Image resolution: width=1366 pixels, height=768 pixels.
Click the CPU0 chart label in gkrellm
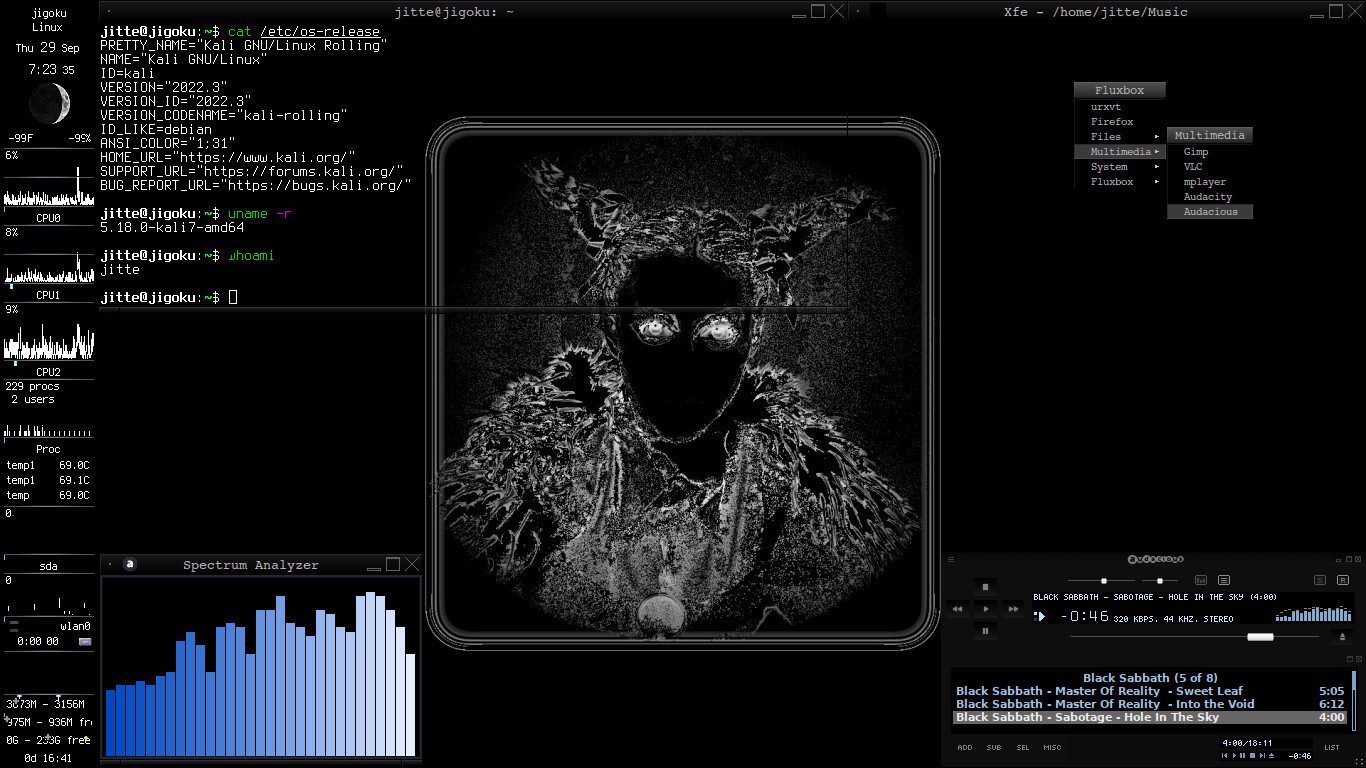(48, 217)
